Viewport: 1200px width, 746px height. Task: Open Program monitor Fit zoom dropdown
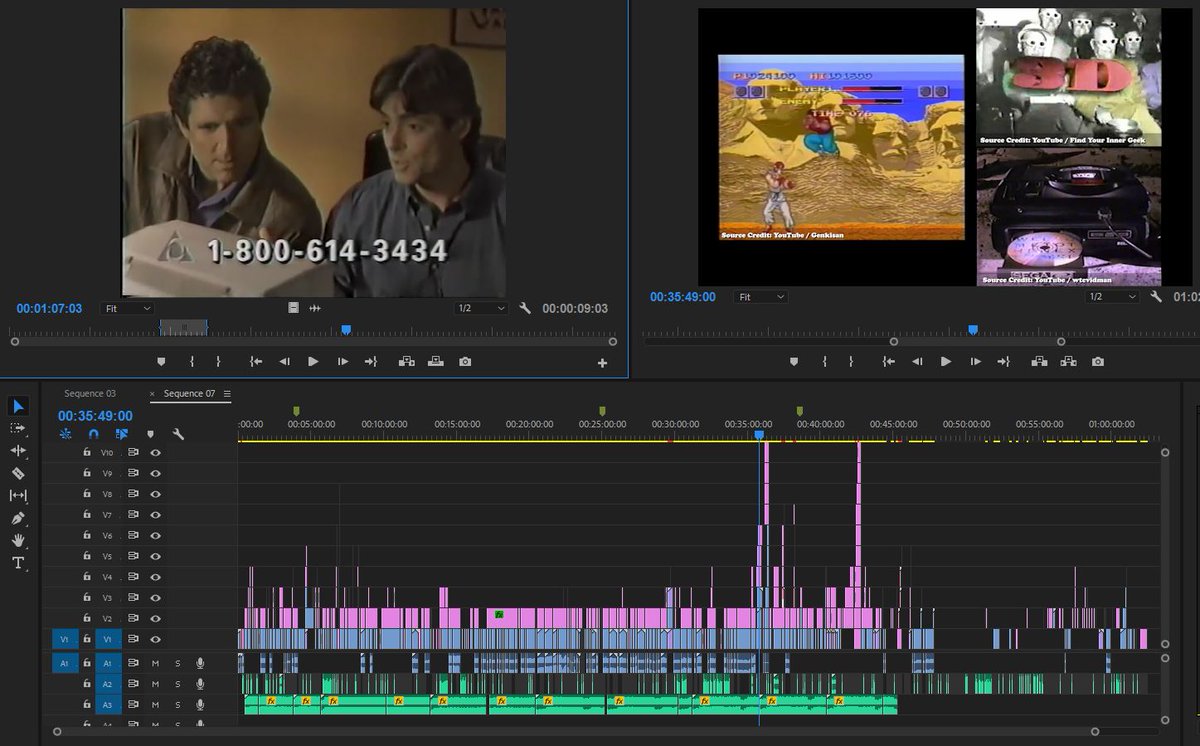(760, 297)
